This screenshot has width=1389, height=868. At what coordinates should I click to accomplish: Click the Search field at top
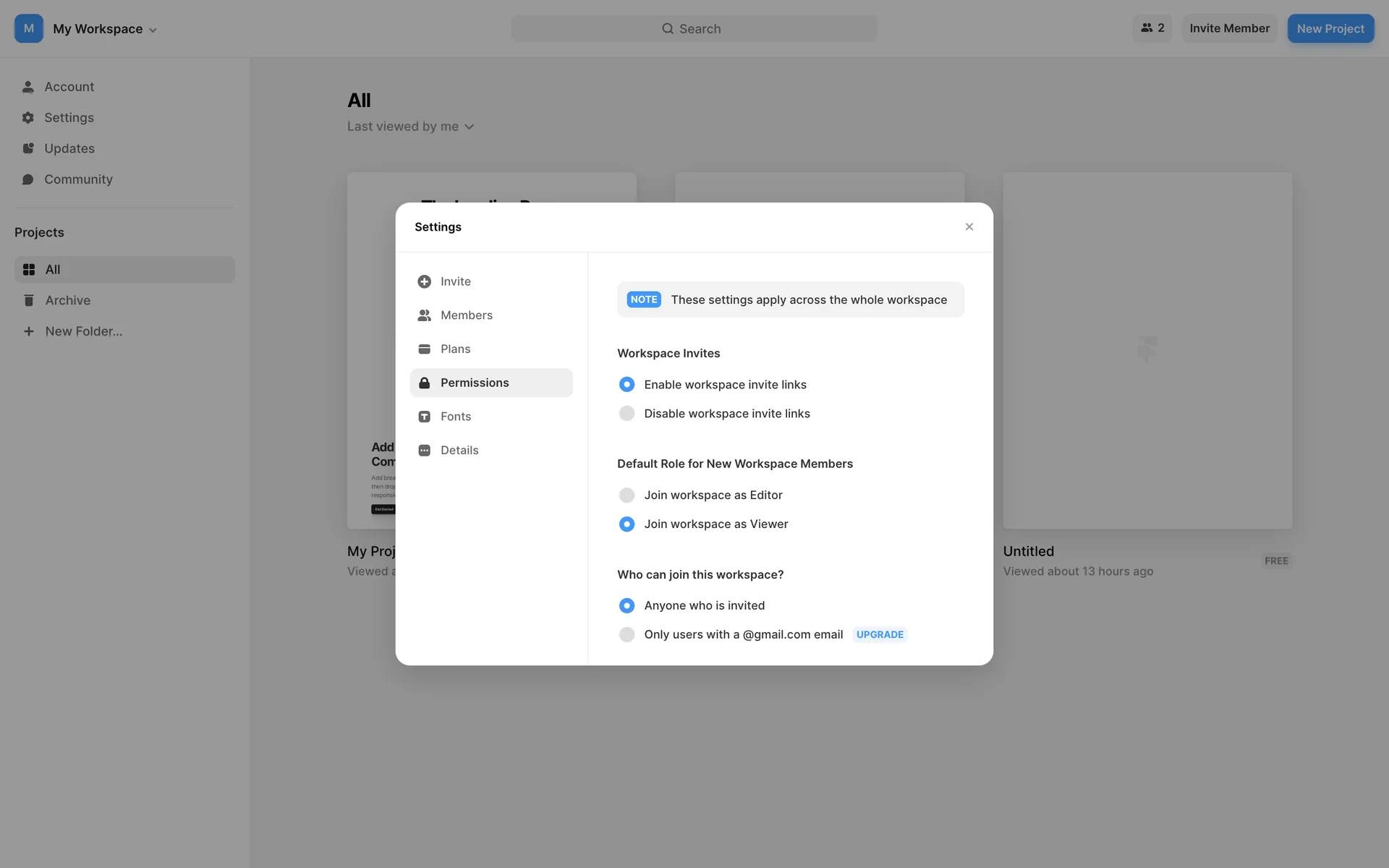tap(693, 29)
